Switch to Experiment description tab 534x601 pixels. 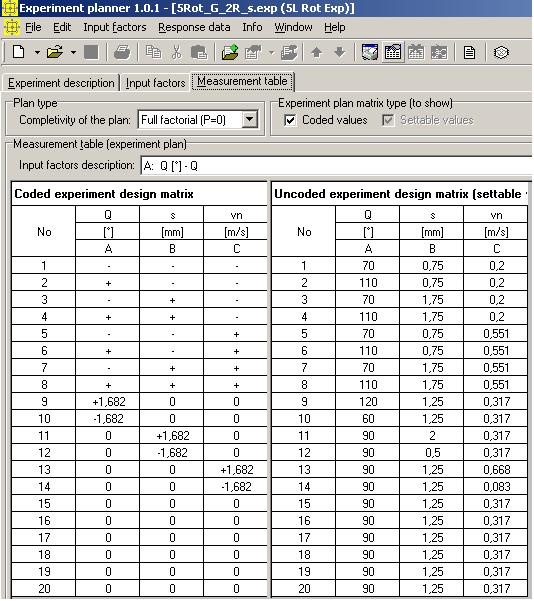click(x=61, y=83)
